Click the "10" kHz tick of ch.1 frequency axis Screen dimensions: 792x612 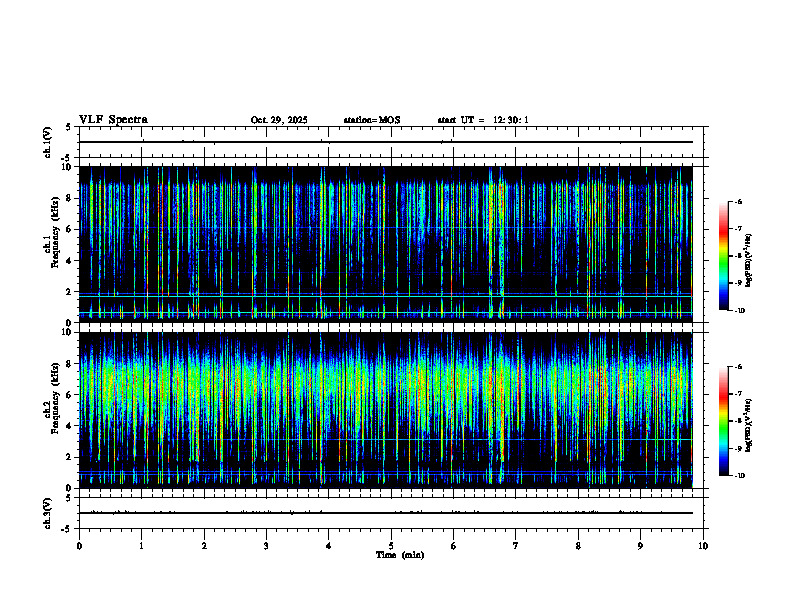(68, 167)
